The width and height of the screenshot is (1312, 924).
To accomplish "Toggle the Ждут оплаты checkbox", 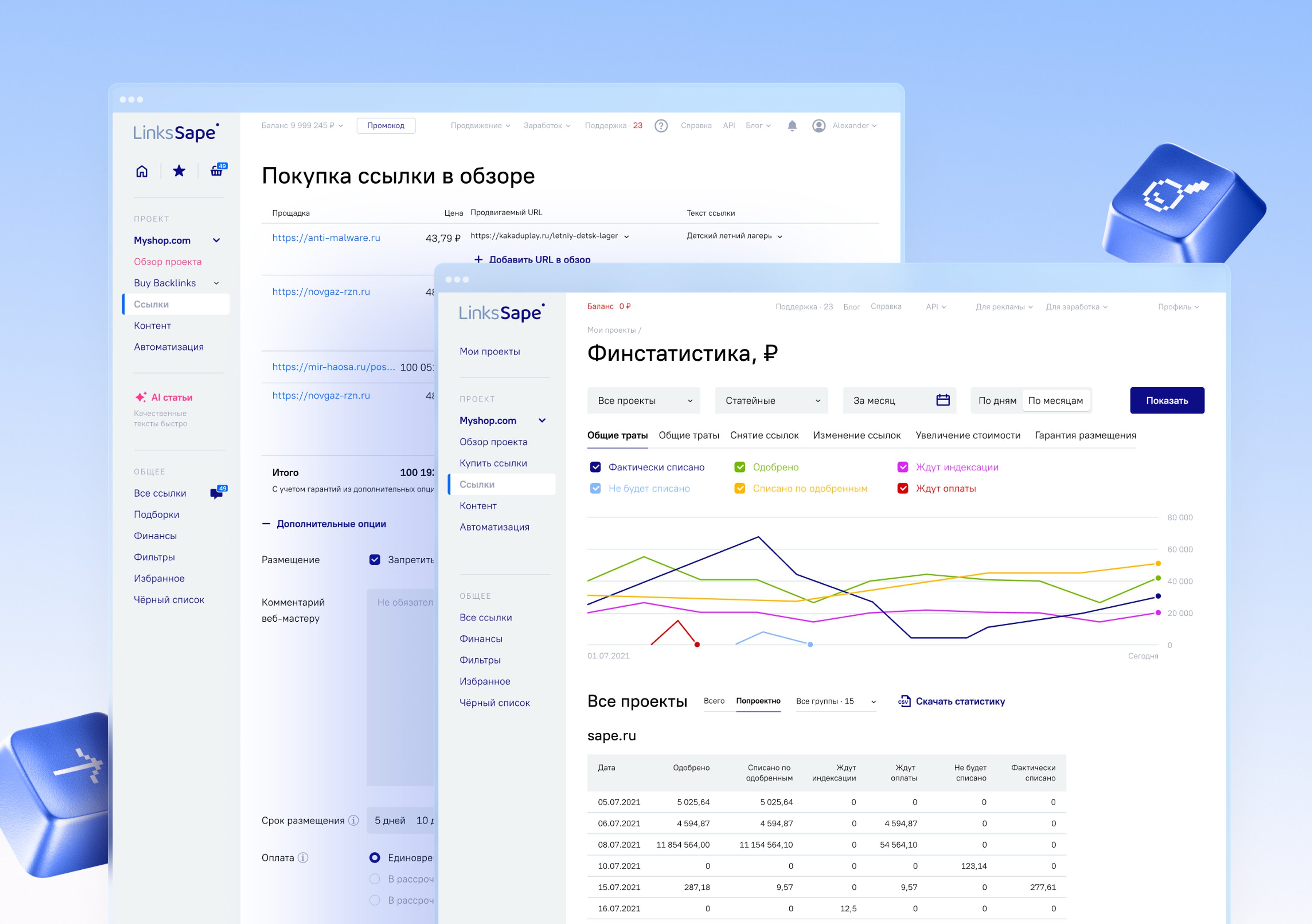I will click(903, 488).
